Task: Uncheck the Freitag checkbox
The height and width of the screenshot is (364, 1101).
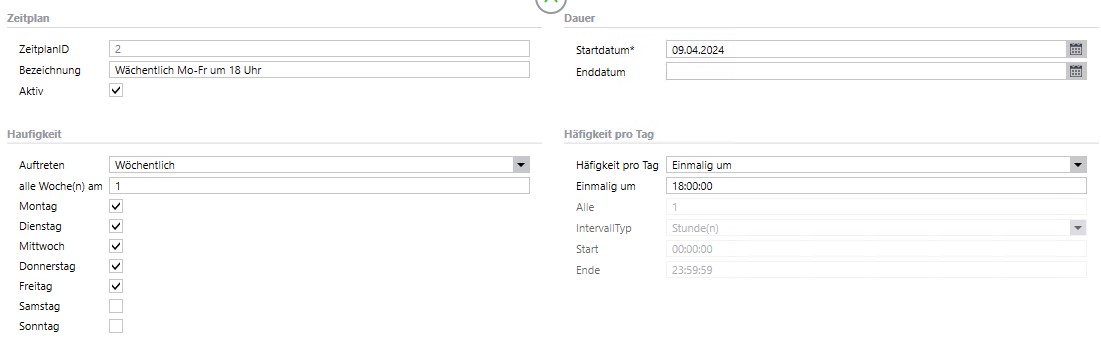Action: 116,286
